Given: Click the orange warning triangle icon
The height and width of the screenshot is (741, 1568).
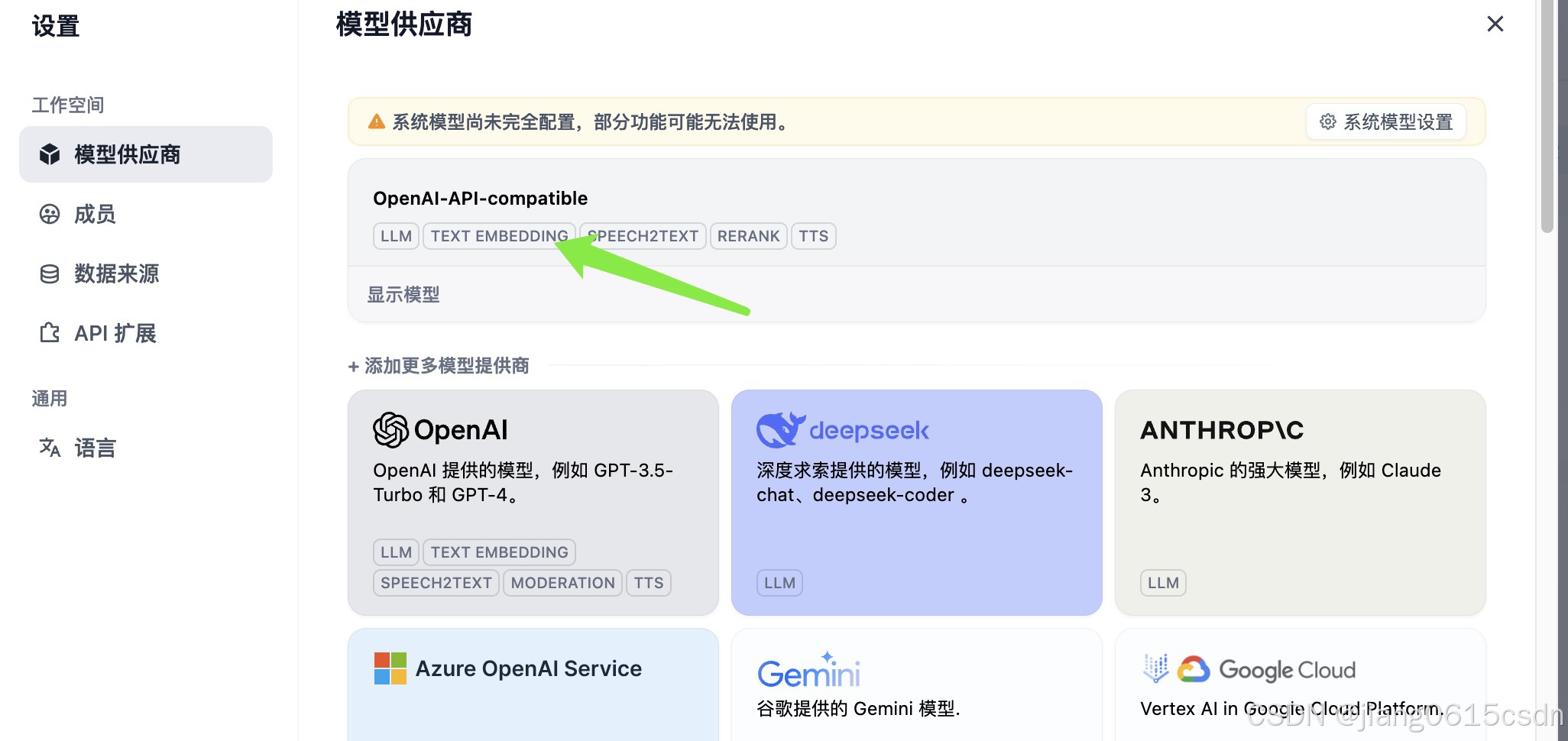Looking at the screenshot, I should (377, 121).
